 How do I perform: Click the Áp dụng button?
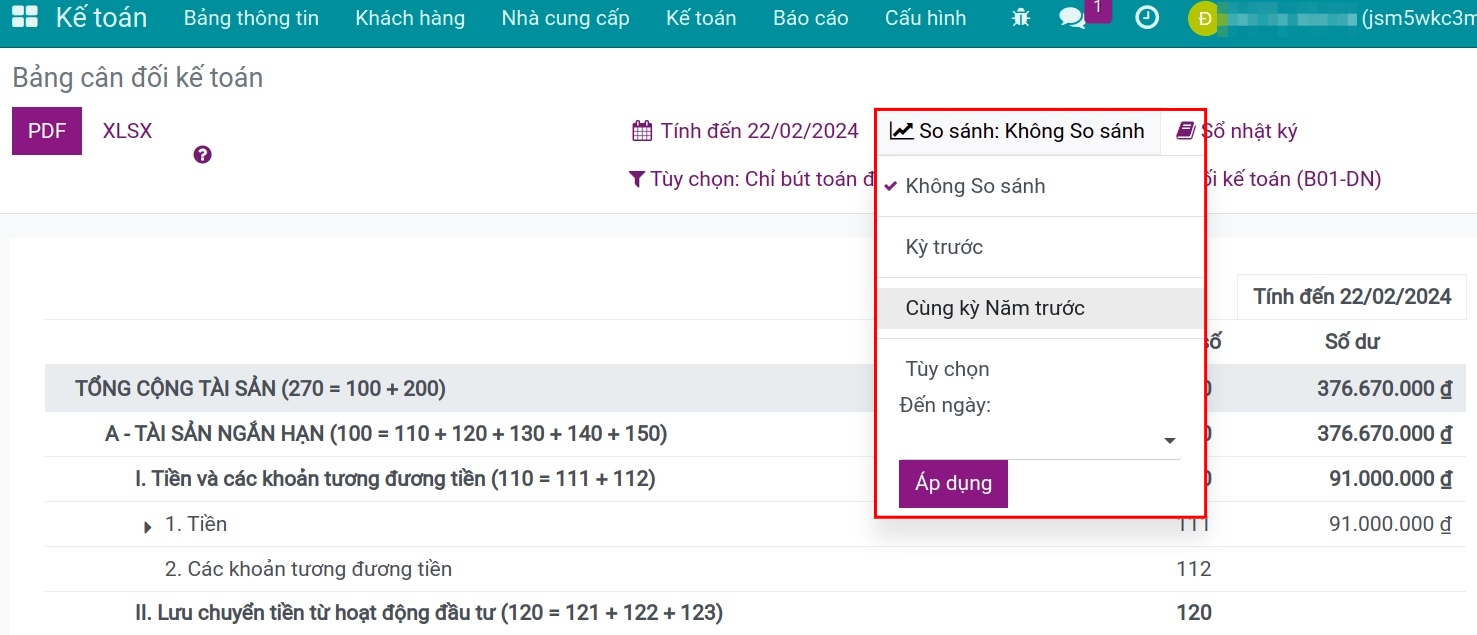(953, 483)
